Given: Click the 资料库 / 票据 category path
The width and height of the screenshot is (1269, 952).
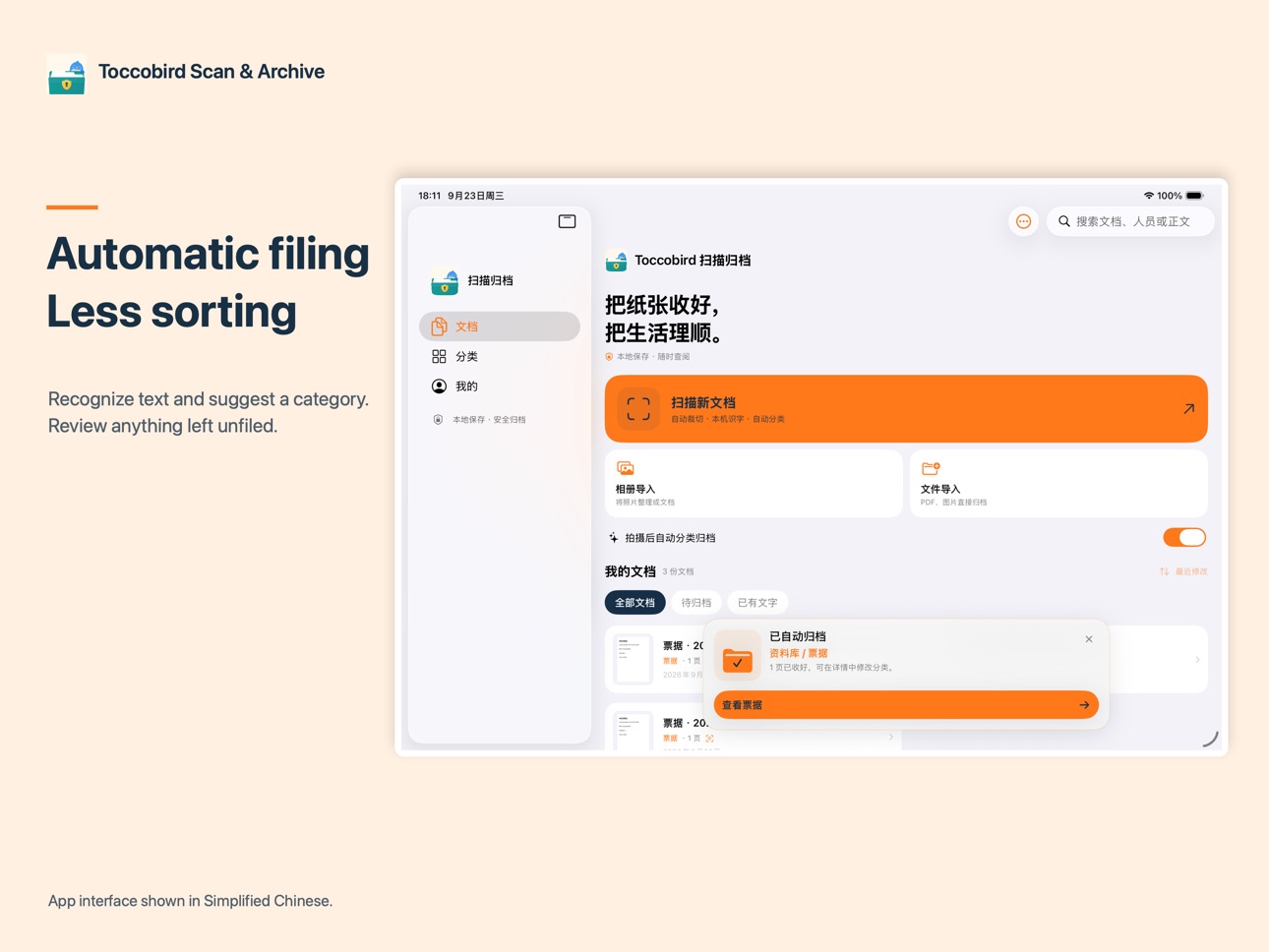Looking at the screenshot, I should coord(798,653).
